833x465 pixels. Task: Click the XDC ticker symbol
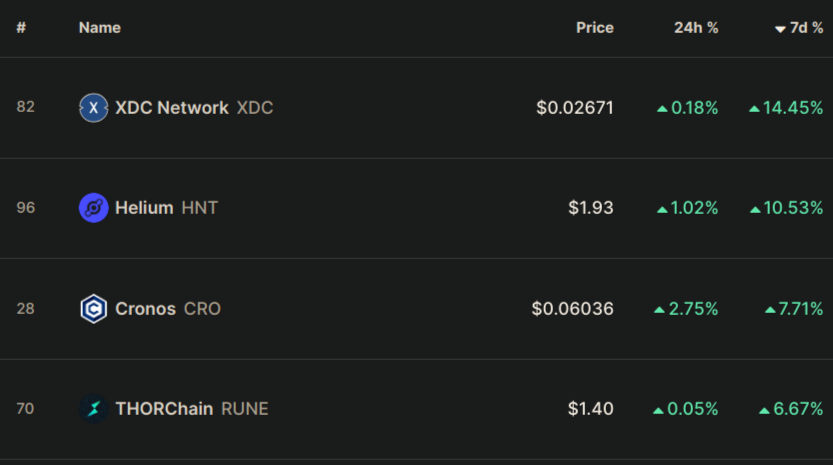point(255,108)
